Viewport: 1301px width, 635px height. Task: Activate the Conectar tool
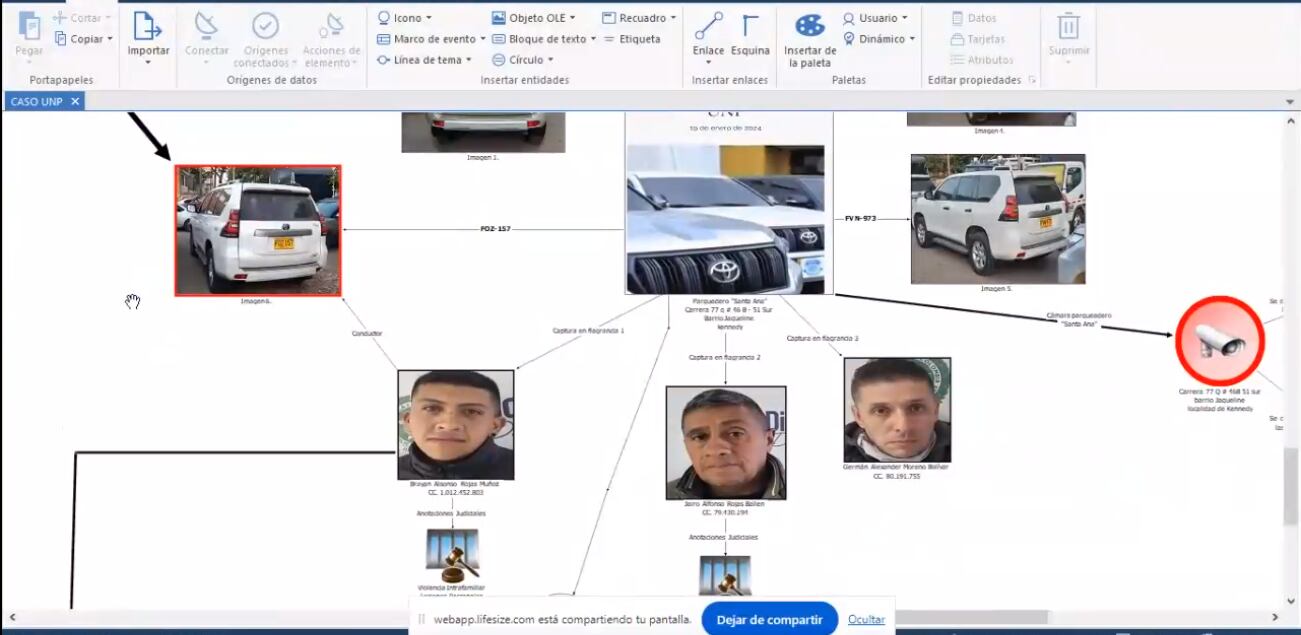(206, 30)
